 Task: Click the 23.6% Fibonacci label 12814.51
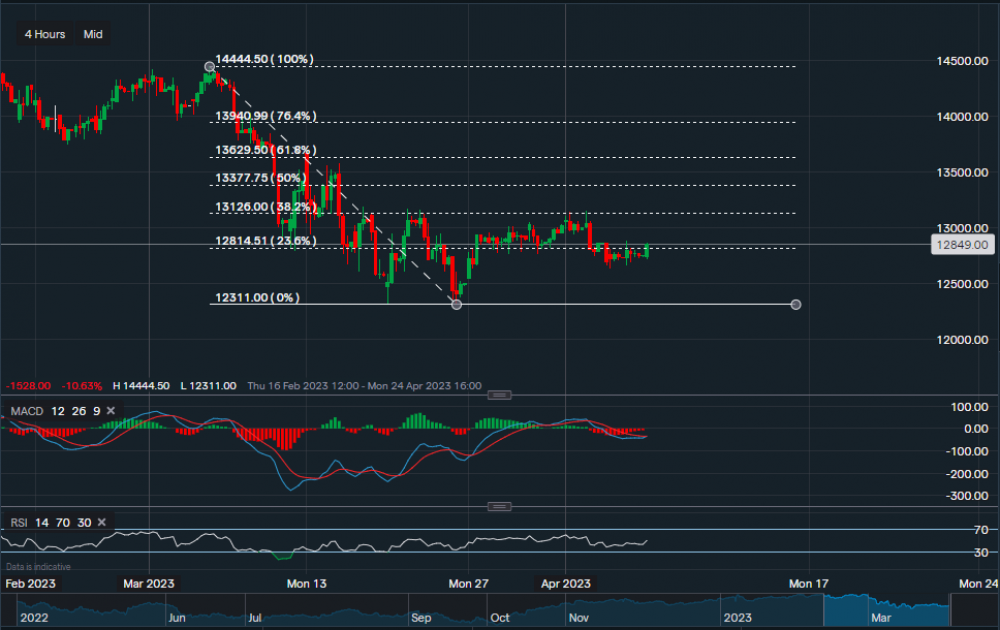coord(265,241)
